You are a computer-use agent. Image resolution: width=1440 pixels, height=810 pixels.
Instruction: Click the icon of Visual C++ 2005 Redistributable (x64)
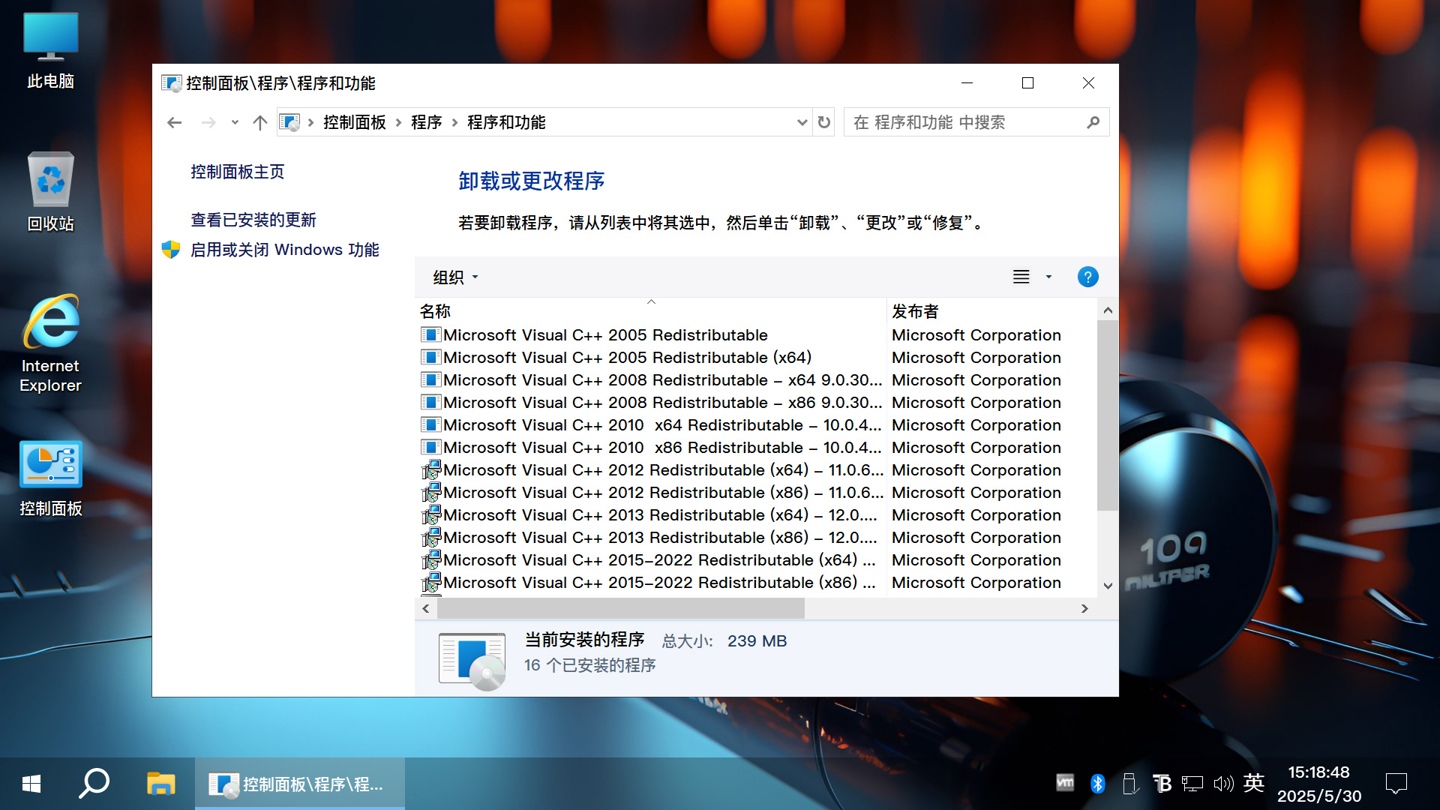click(431, 358)
